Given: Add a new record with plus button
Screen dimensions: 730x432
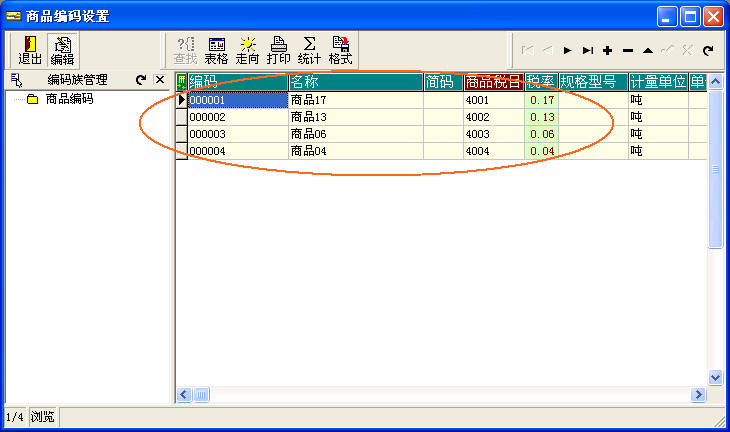Looking at the screenshot, I should (608, 50).
